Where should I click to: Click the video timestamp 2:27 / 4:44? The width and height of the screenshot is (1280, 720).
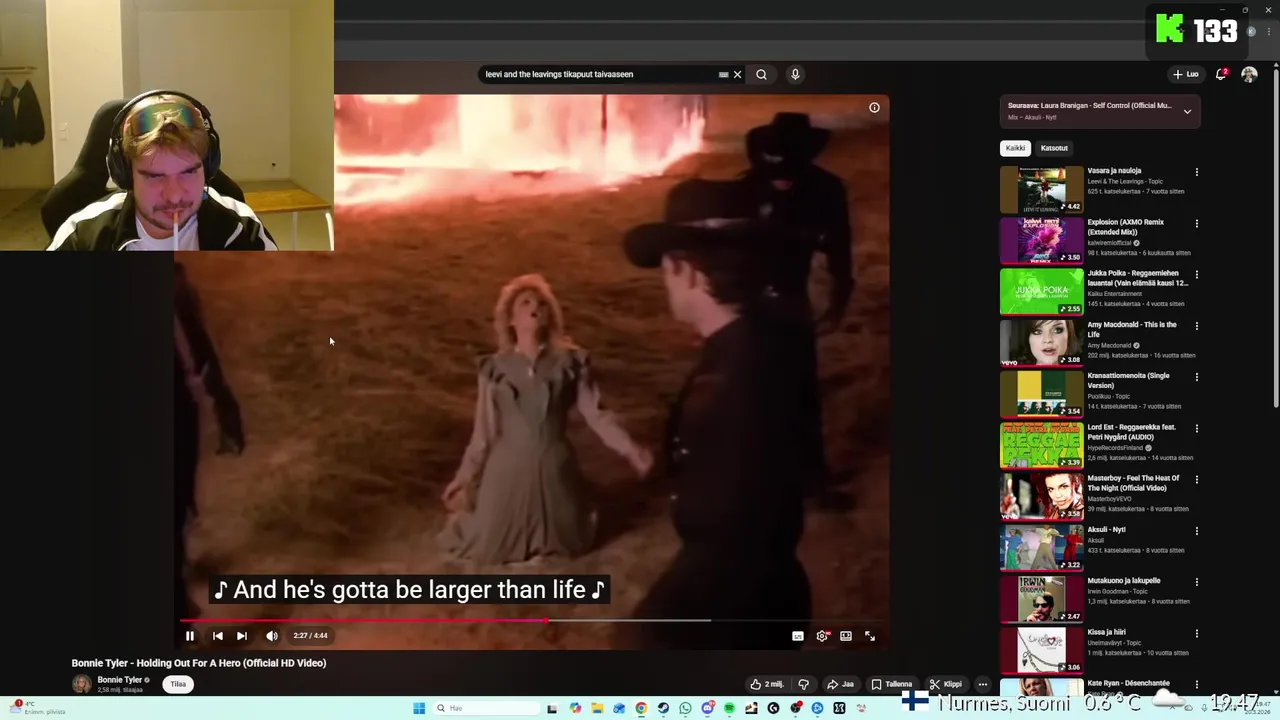click(x=310, y=636)
